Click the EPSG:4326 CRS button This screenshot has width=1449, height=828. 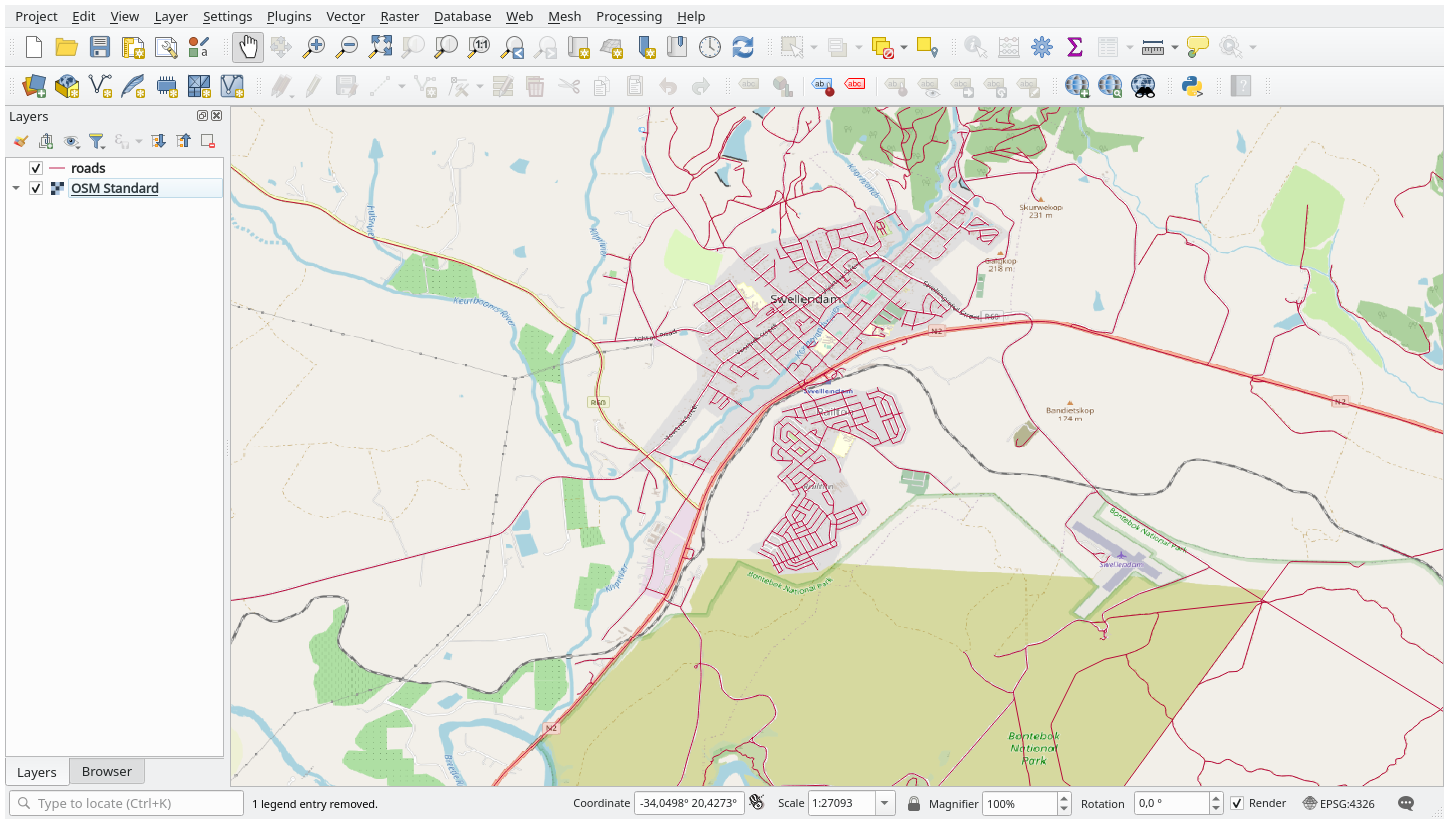coord(1339,803)
